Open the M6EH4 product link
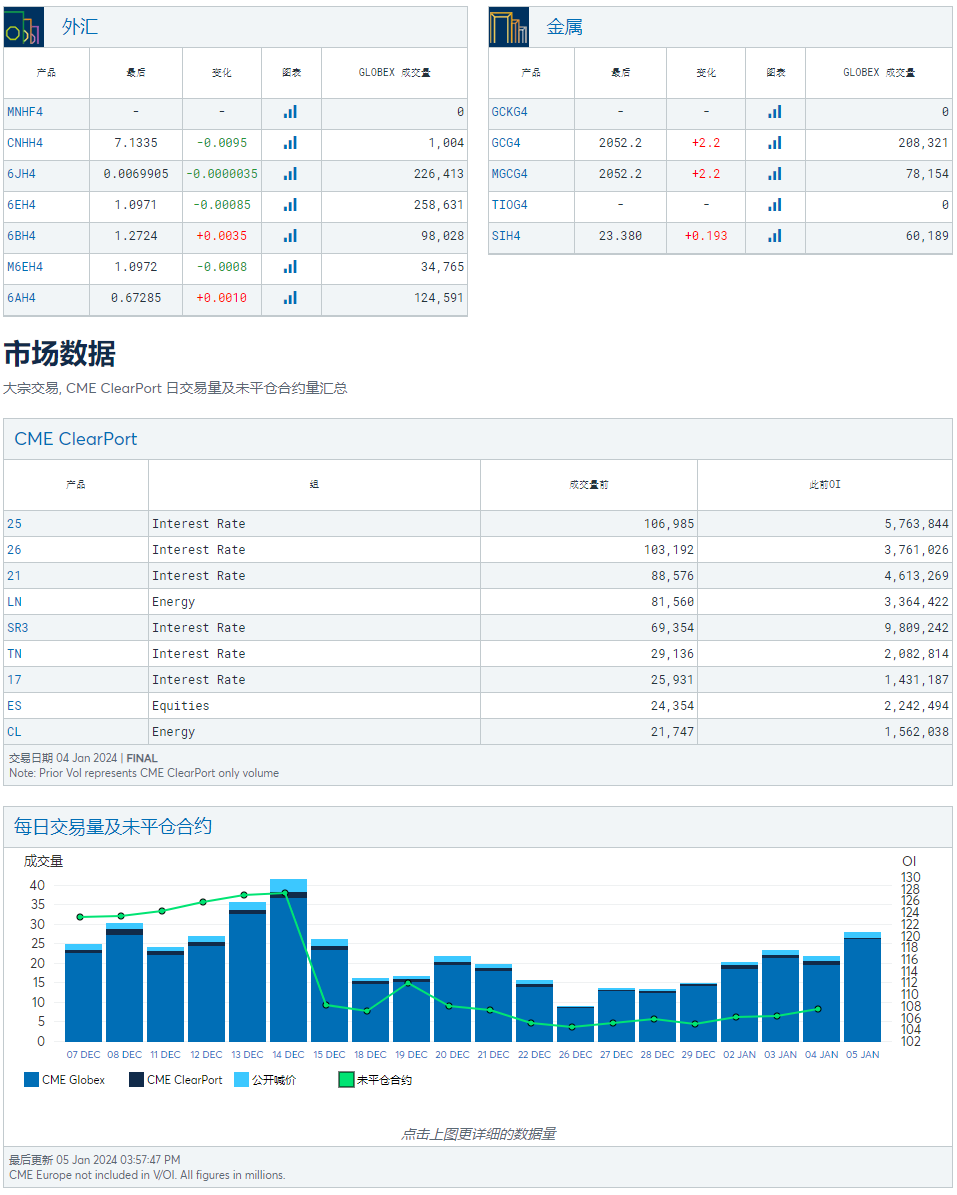The height and width of the screenshot is (1195, 957). coord(25,268)
